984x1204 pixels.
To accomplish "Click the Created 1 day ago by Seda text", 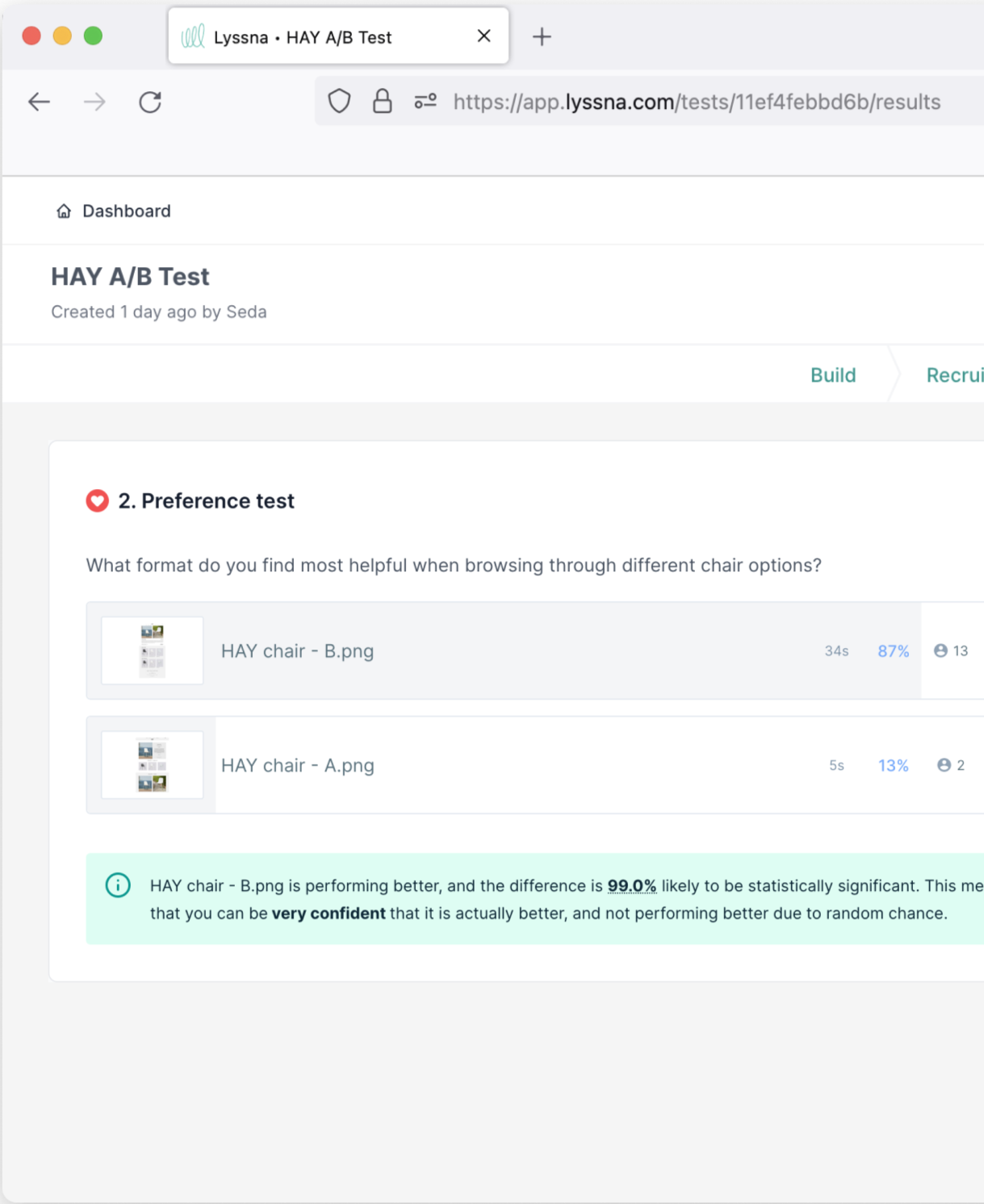I will point(159,312).
